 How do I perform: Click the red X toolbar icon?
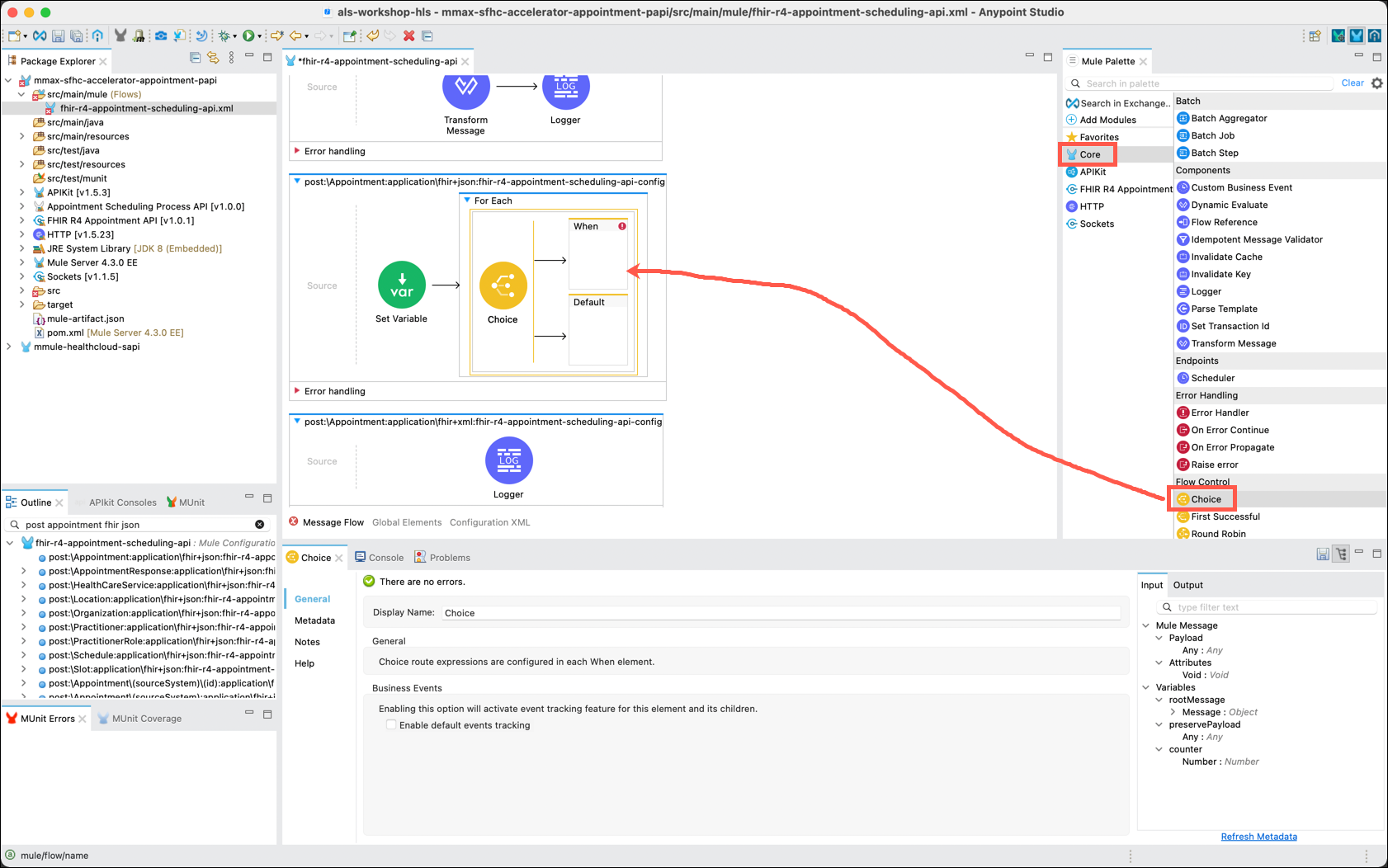(x=408, y=36)
